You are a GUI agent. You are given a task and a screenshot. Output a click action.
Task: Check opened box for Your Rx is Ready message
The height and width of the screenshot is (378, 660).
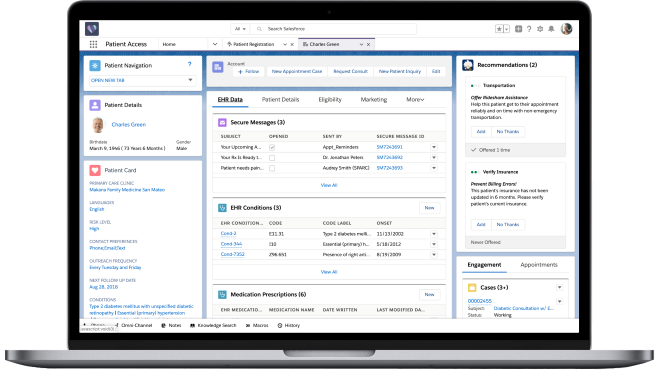point(272,158)
